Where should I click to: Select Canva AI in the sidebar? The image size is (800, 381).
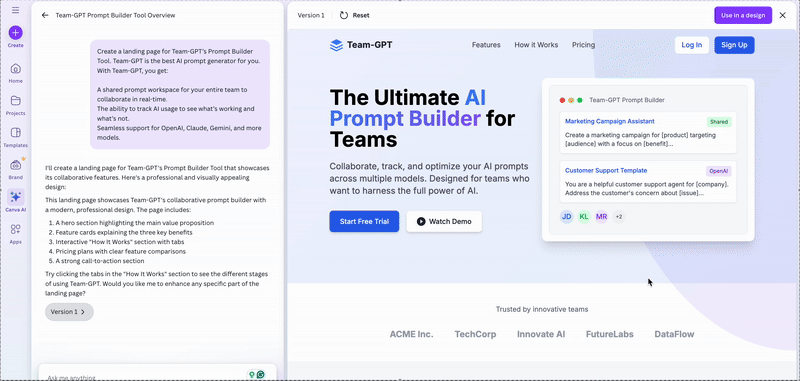[15, 201]
